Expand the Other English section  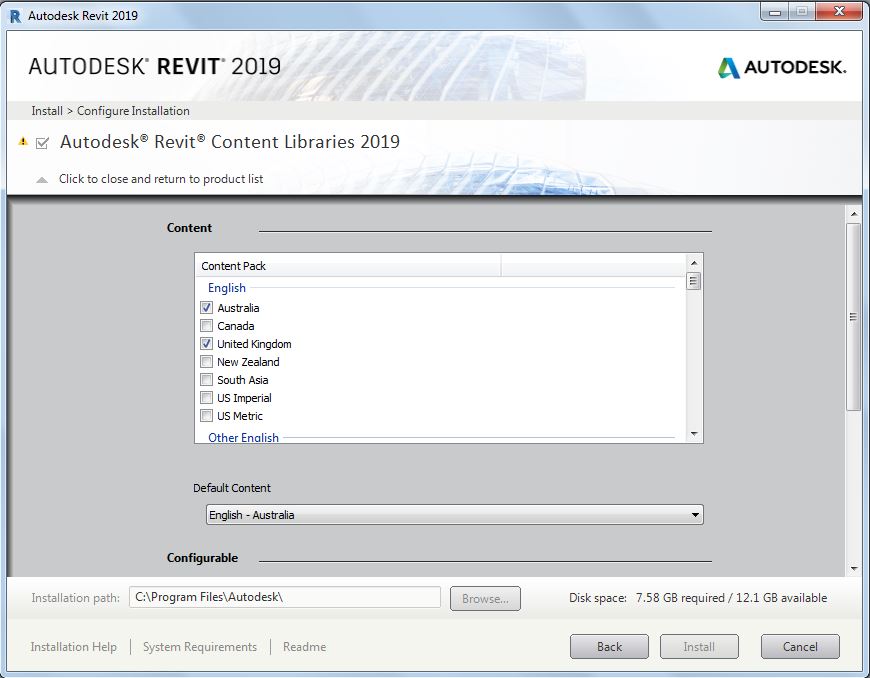tap(242, 437)
